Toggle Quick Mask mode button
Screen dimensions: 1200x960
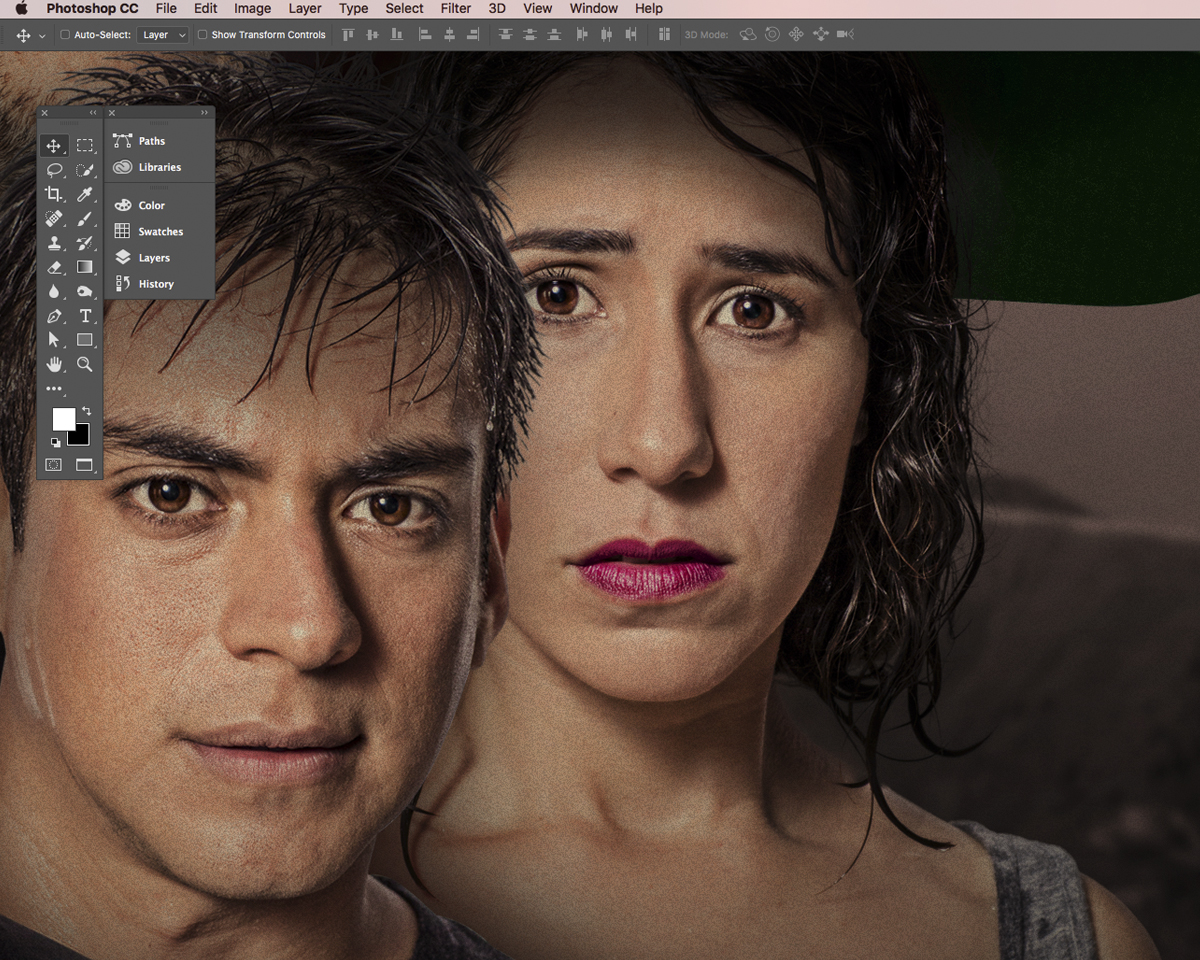coord(54,465)
